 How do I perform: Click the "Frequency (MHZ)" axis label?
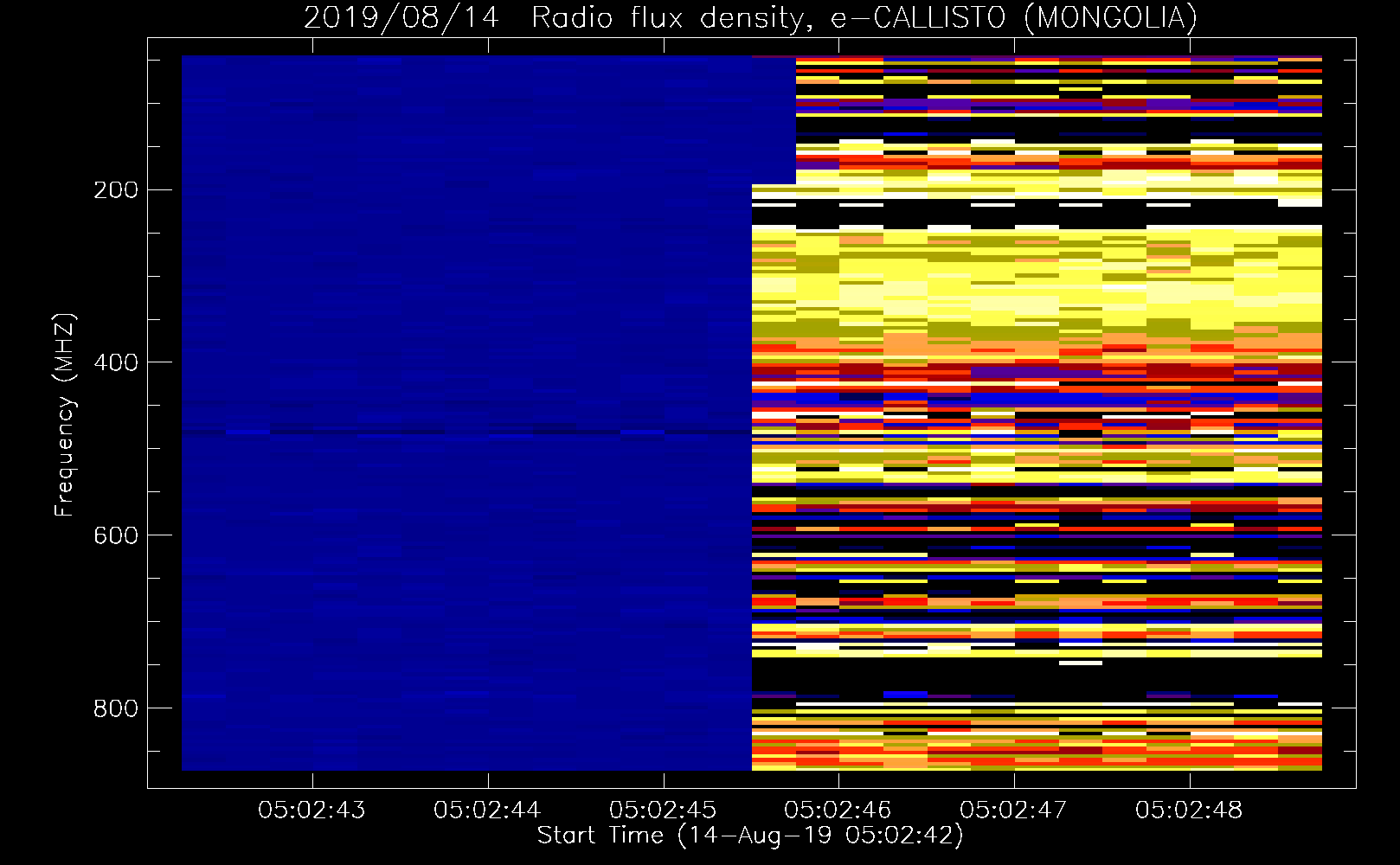(x=65, y=415)
